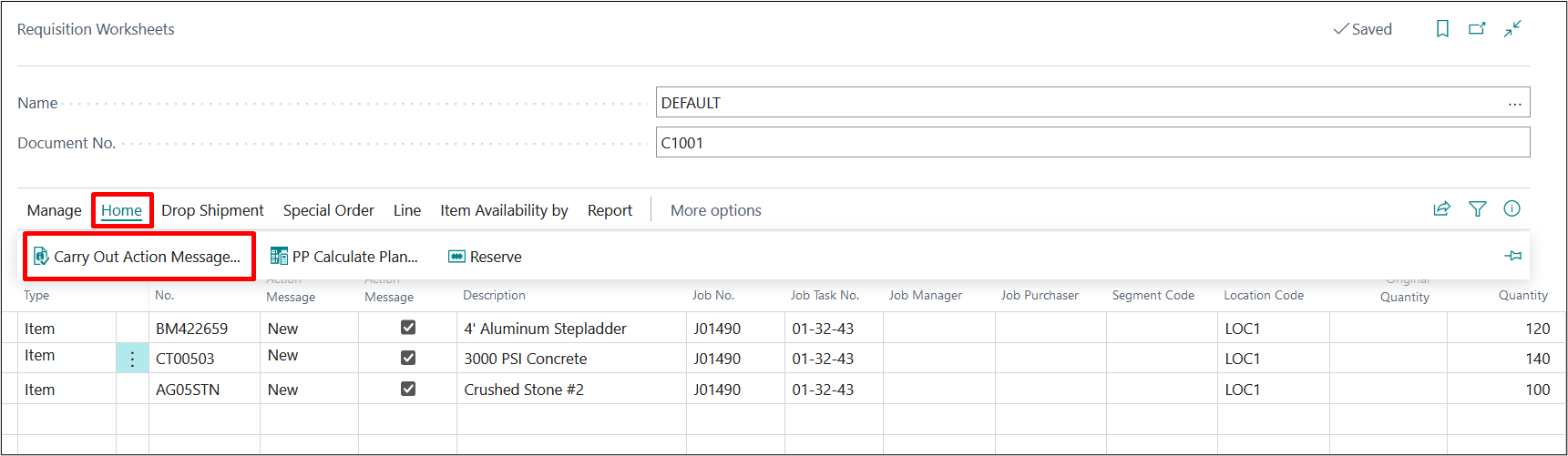The width and height of the screenshot is (1568, 456).
Task: Open row options for CT00503 line
Action: 132,359
